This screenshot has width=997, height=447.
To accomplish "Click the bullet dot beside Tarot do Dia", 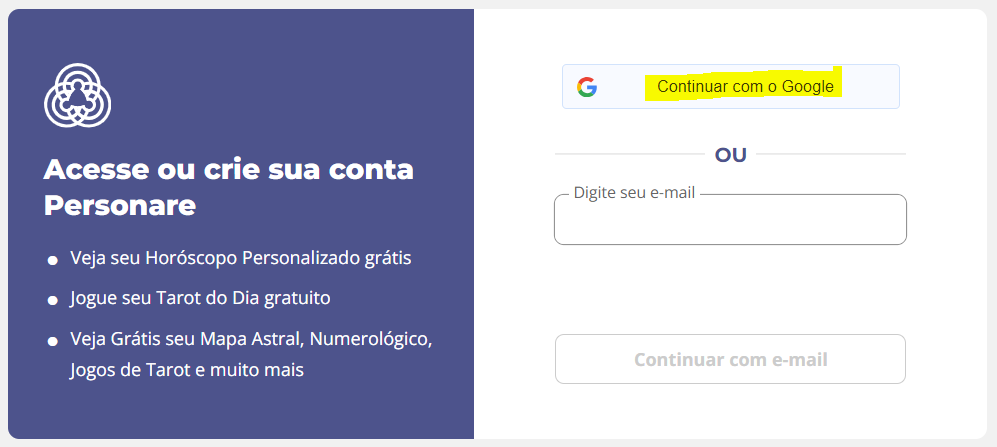I will coord(53,300).
